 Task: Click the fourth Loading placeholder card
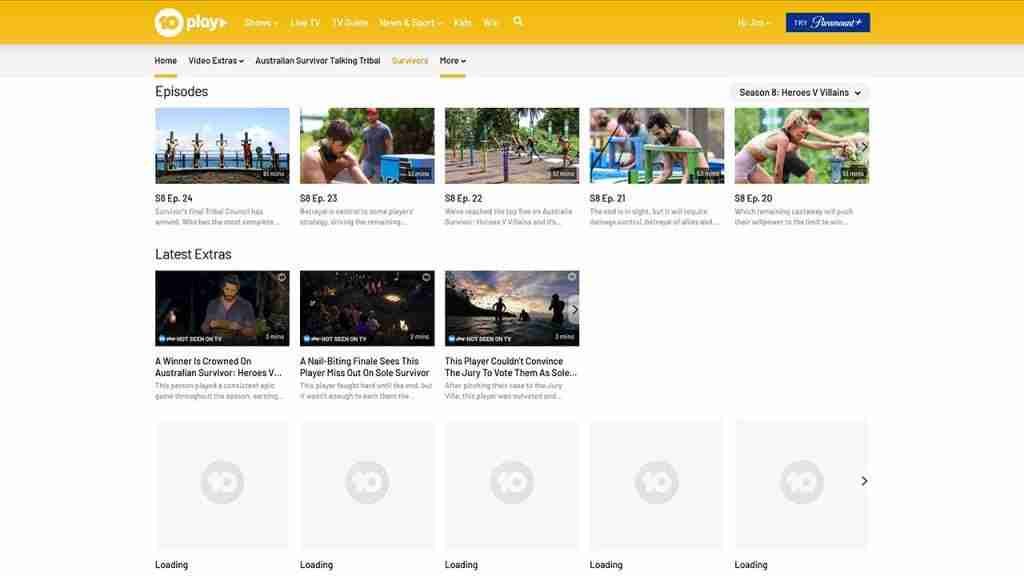point(657,484)
